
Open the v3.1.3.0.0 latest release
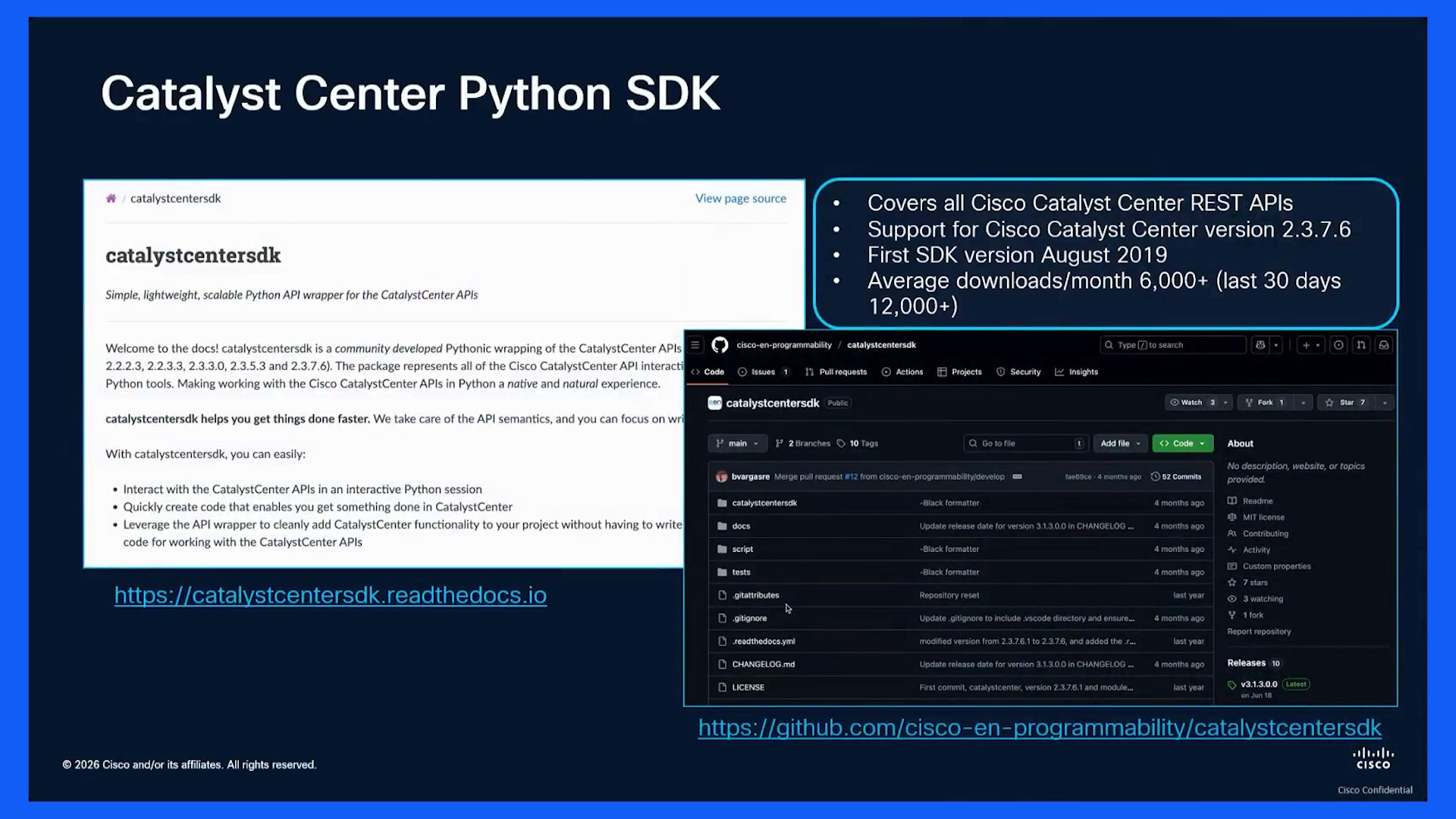pyautogui.click(x=1259, y=684)
